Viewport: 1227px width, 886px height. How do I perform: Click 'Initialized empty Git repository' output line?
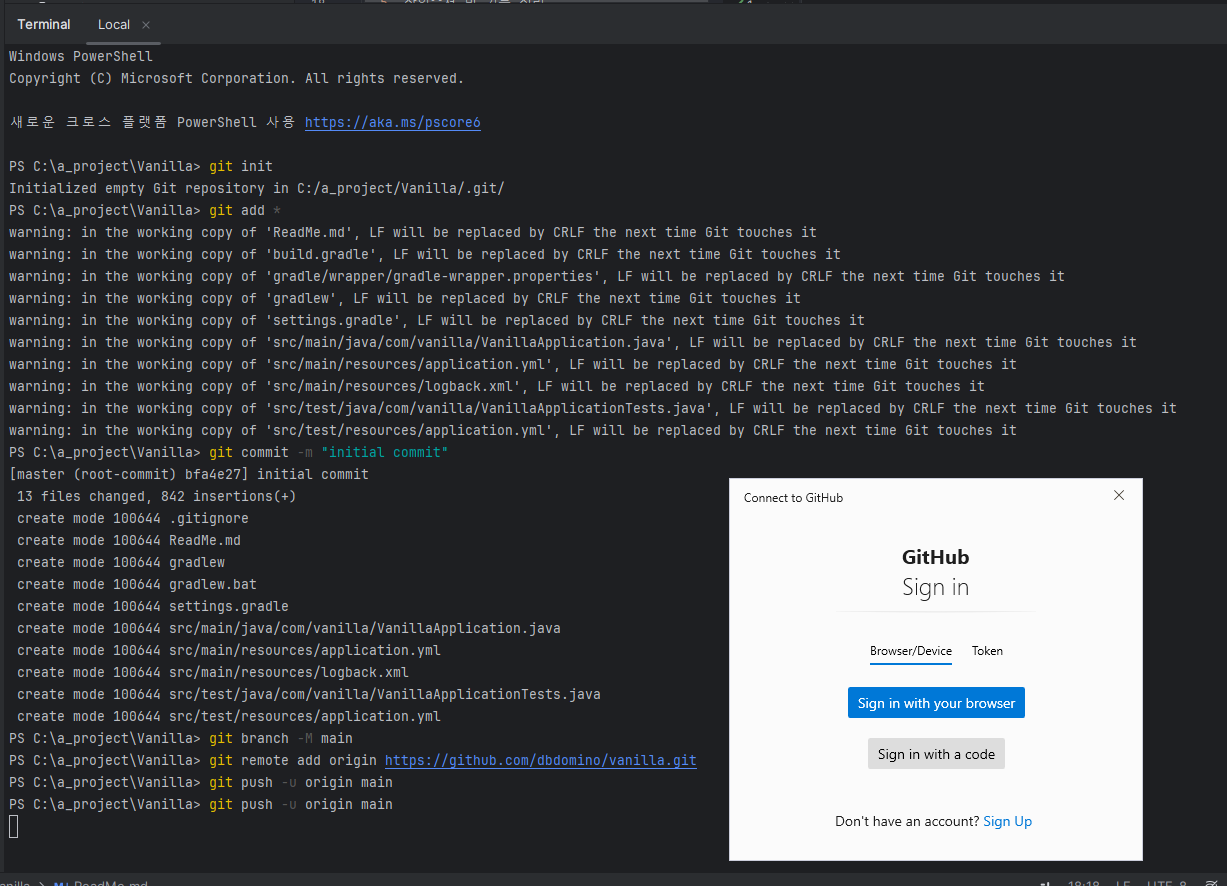click(257, 188)
